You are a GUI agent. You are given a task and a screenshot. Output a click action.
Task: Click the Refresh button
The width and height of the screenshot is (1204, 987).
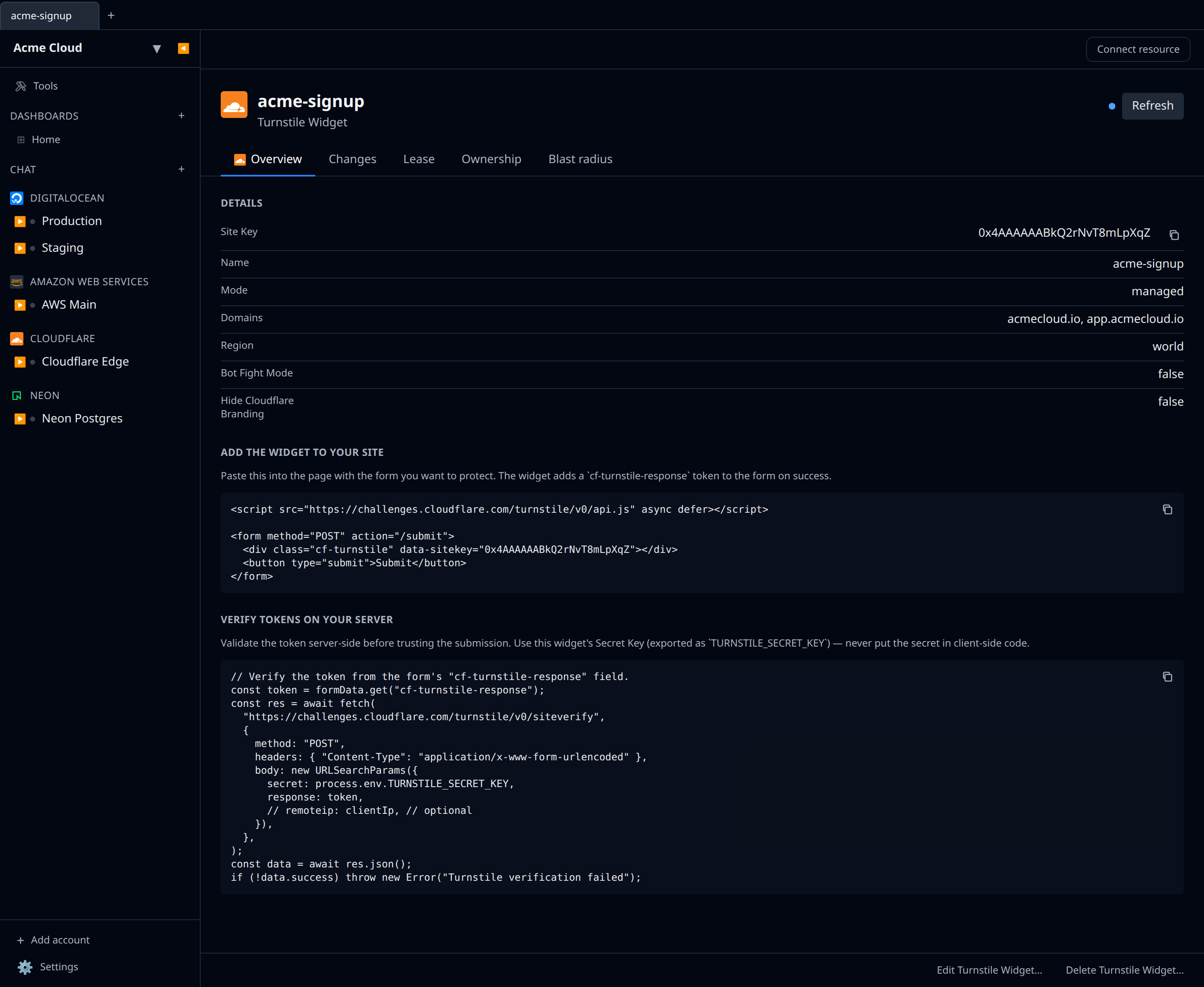pyautogui.click(x=1152, y=106)
